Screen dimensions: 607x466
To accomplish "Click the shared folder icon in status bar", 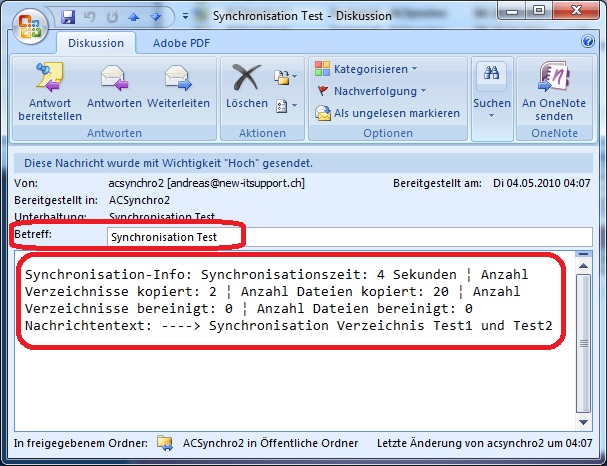I will point(165,443).
